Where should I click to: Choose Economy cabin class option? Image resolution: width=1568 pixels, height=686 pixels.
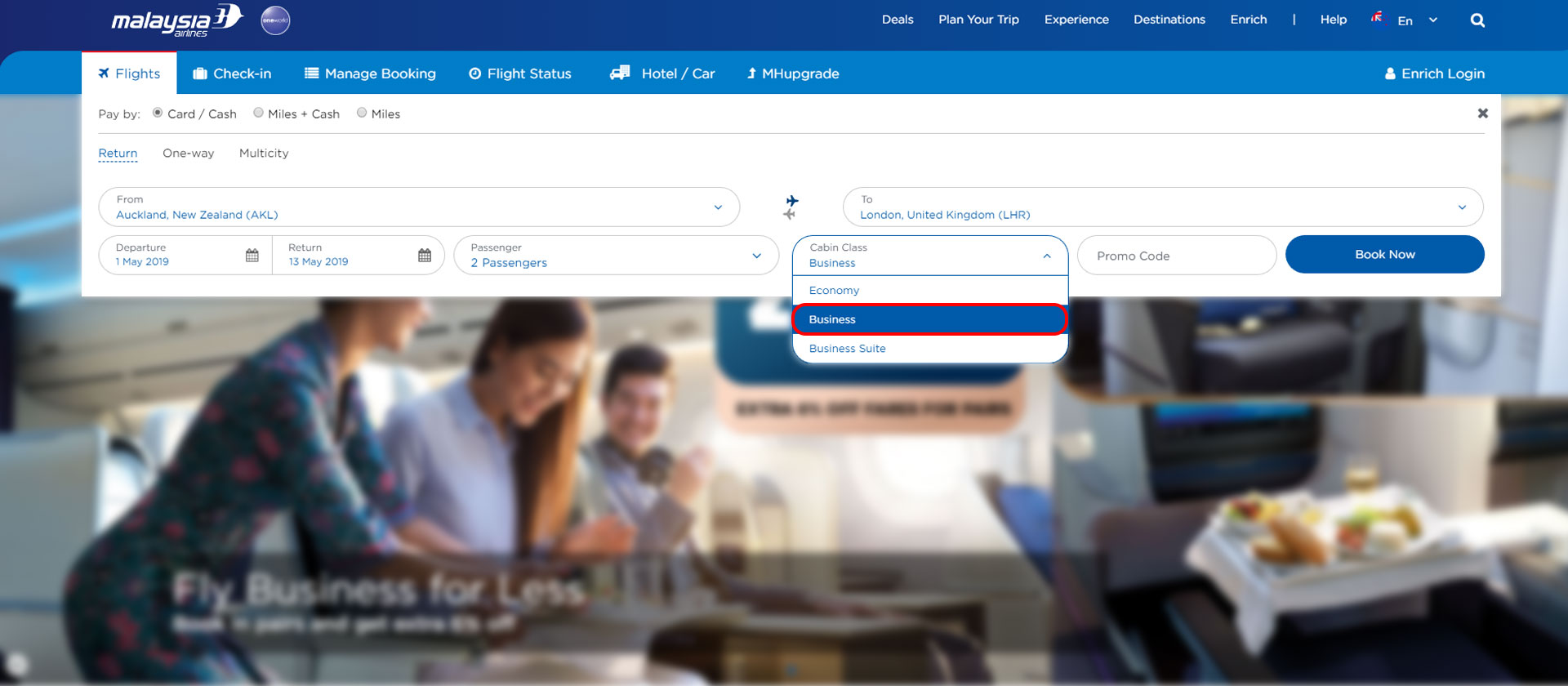coord(930,291)
